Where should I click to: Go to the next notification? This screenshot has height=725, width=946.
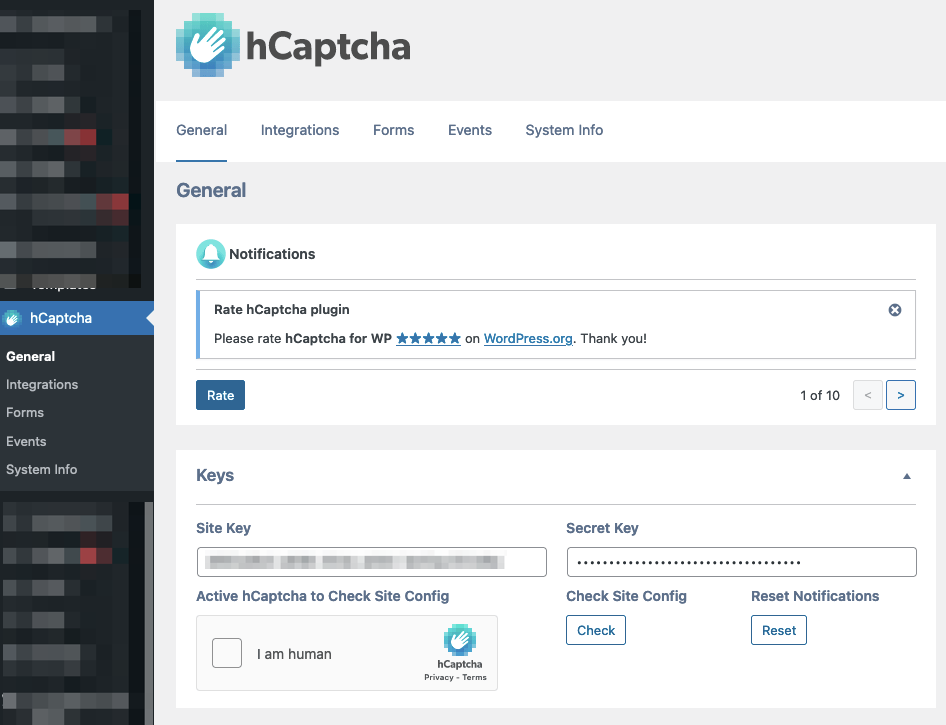901,395
